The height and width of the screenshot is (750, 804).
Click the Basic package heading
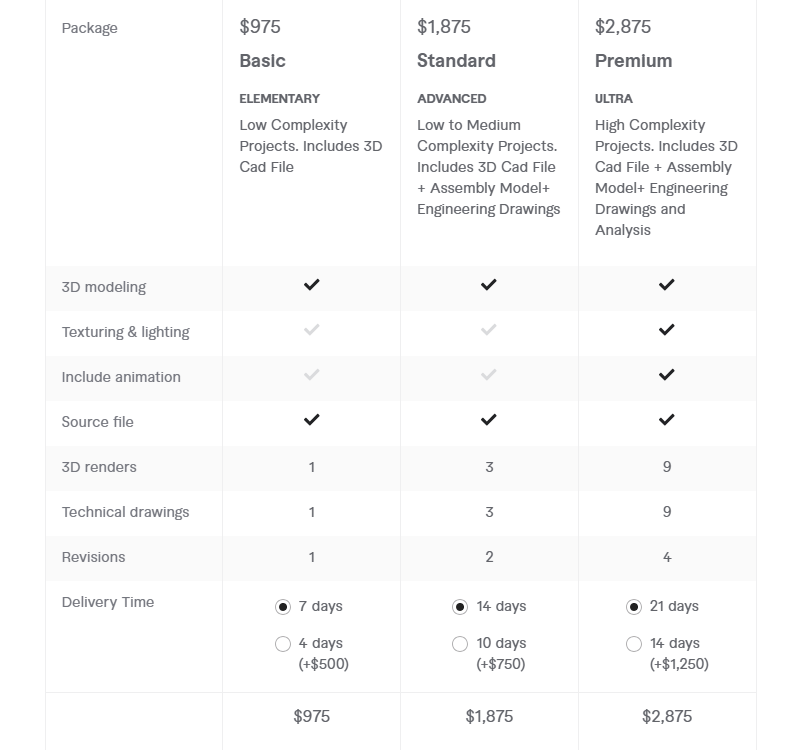(x=262, y=61)
